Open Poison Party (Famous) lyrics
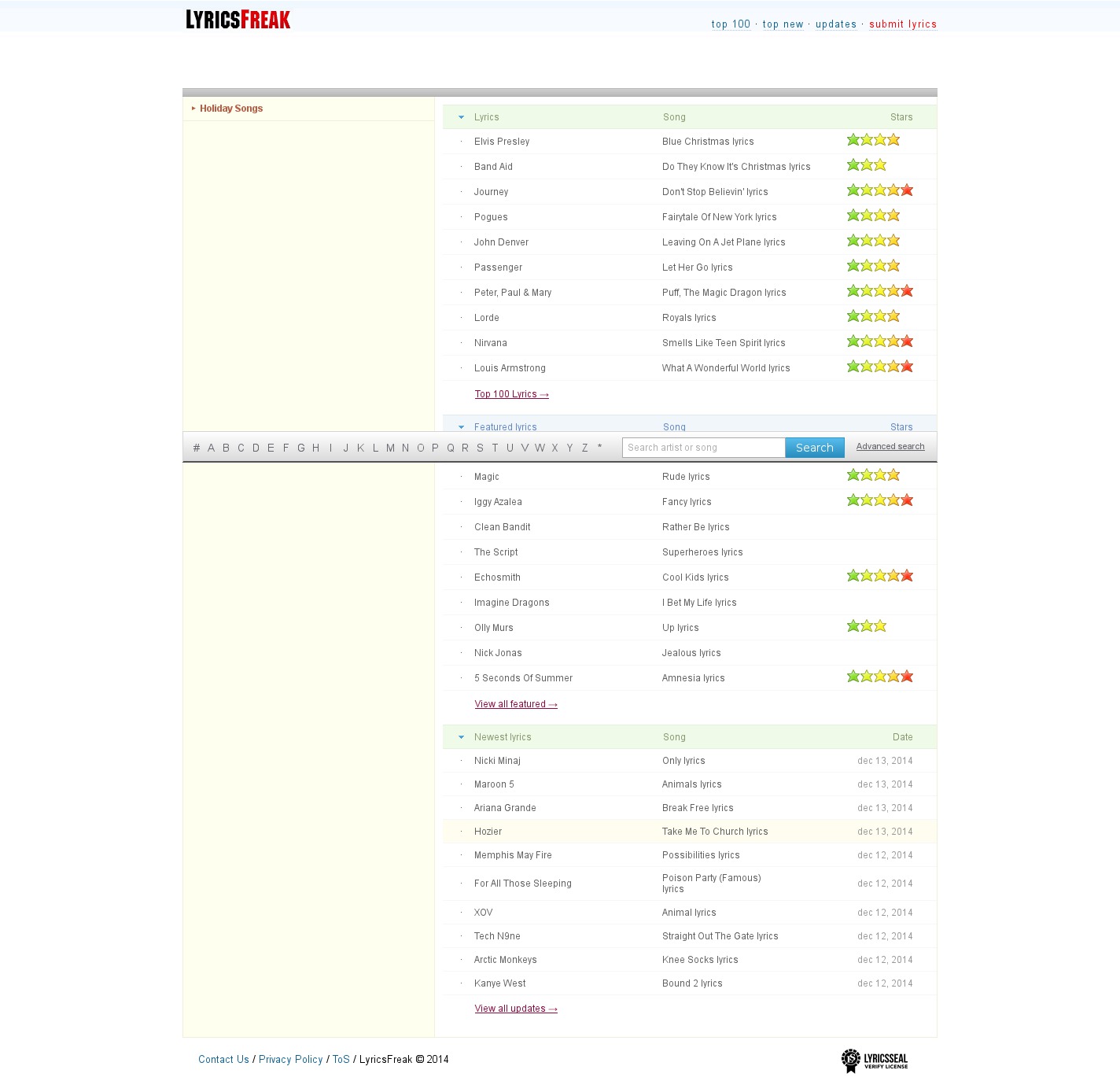 [712, 884]
